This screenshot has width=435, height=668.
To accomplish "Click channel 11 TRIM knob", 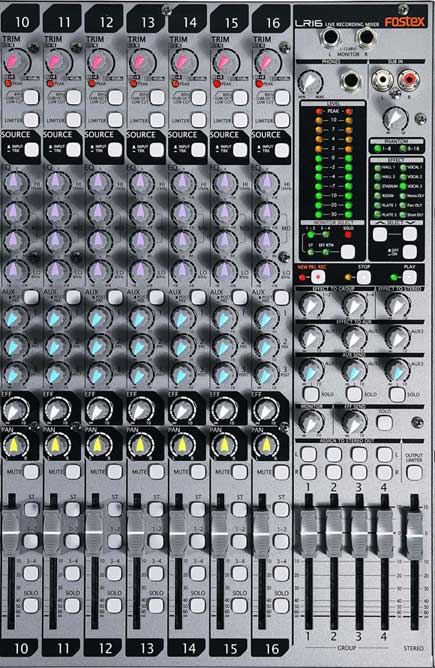I will pyautogui.click(x=58, y=63).
